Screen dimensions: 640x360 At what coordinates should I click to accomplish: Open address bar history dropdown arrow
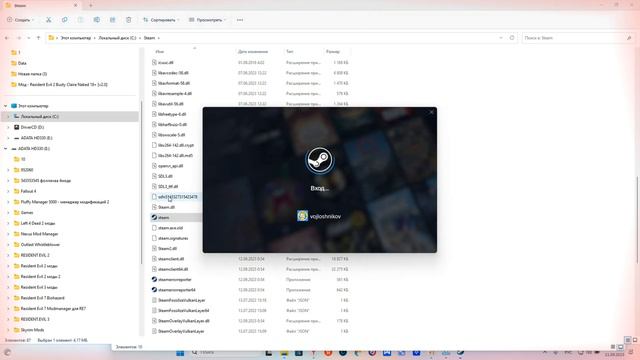click(x=501, y=38)
